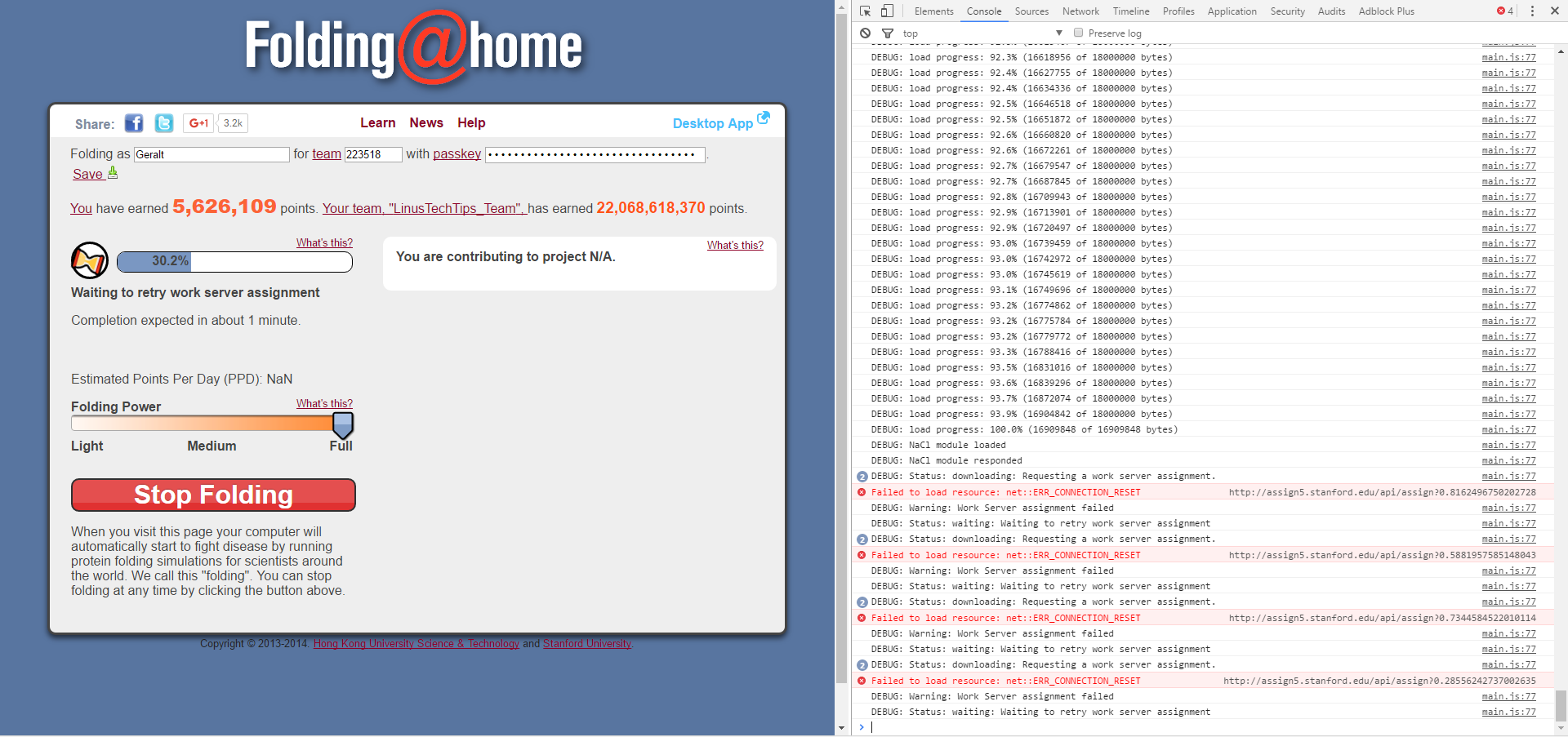The height and width of the screenshot is (737, 1568).
Task: Click the red error count indicator showing 4
Action: [1505, 11]
